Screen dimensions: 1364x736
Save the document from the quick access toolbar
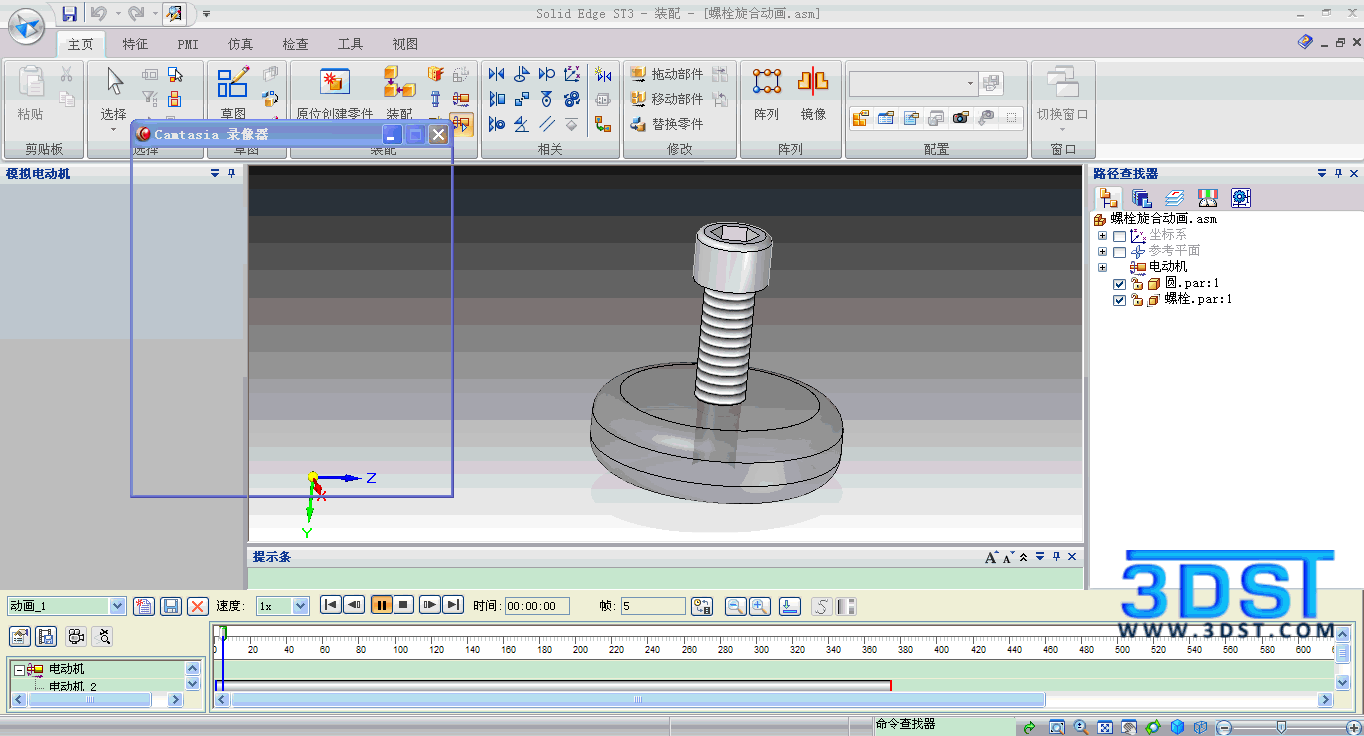[69, 14]
